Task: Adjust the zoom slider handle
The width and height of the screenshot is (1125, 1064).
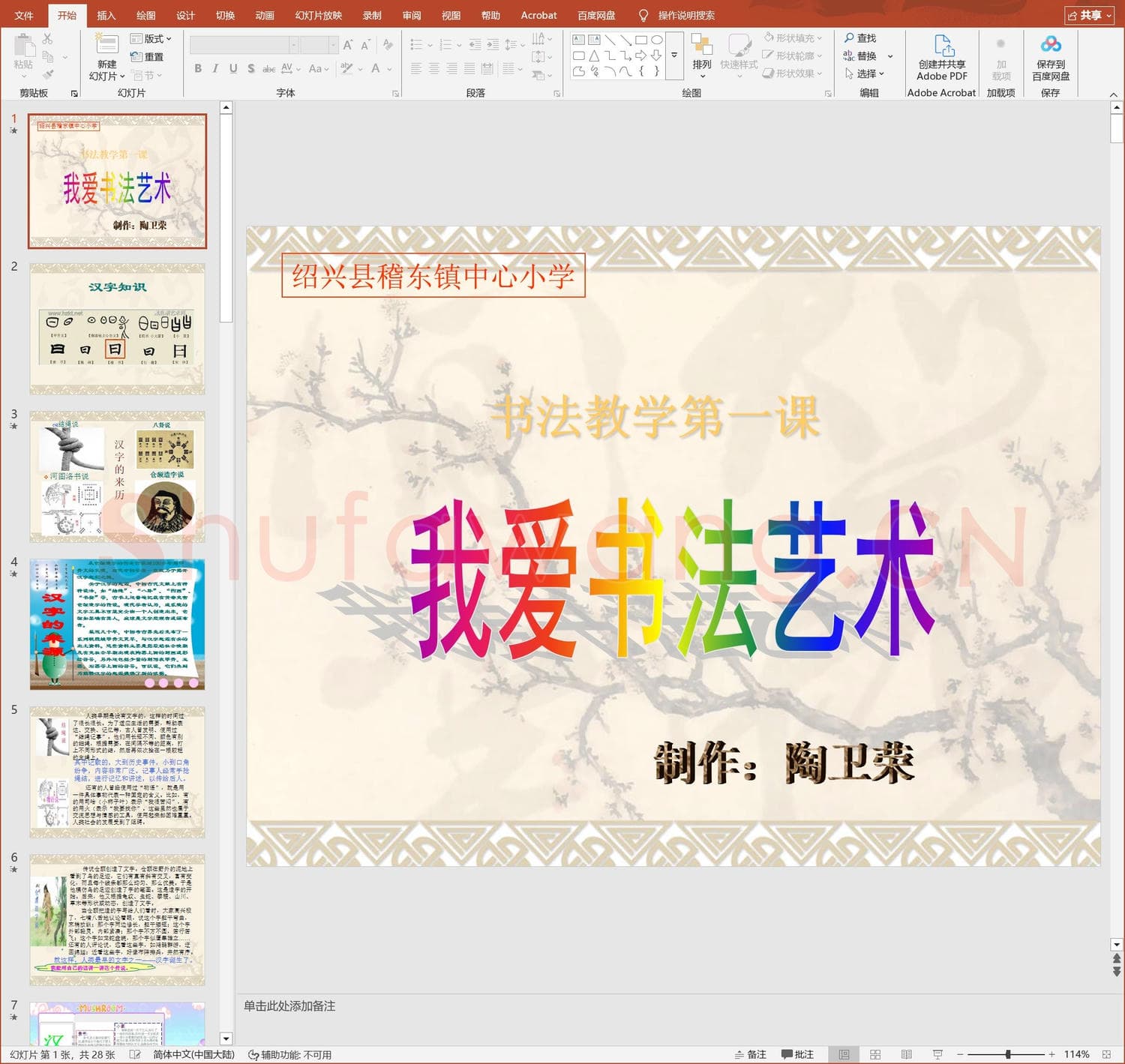Action: pyautogui.click(x=1008, y=1054)
